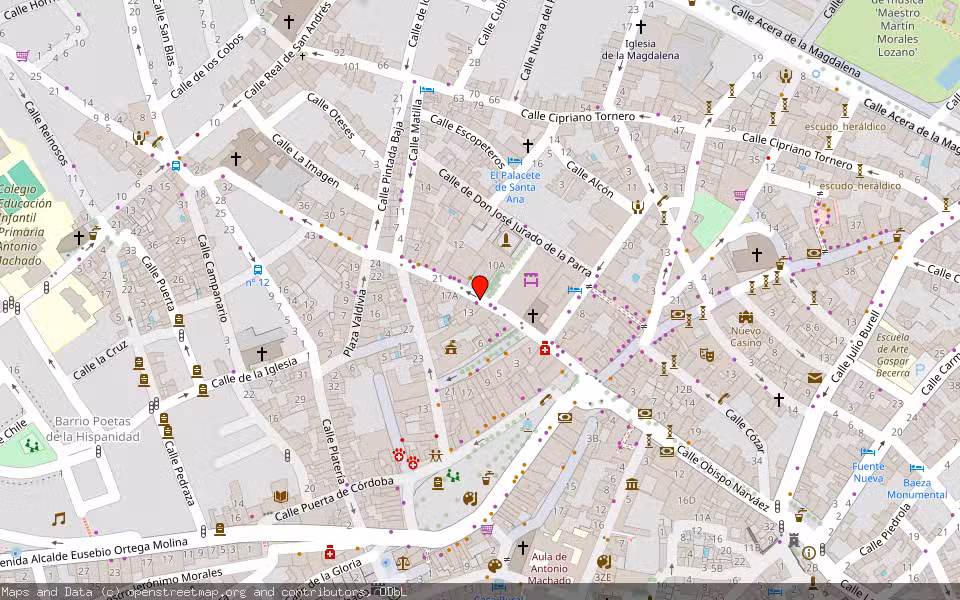The height and width of the screenshot is (600, 960).
Task: Click the castle tower icon near Fuente Nueva
Action: pos(795,540)
